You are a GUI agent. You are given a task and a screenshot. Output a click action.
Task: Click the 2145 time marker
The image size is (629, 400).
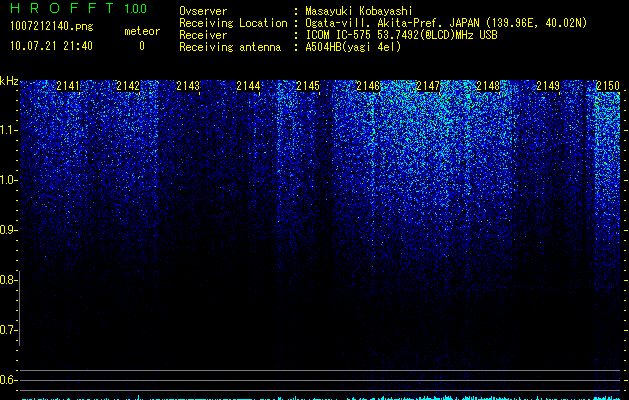(x=308, y=86)
